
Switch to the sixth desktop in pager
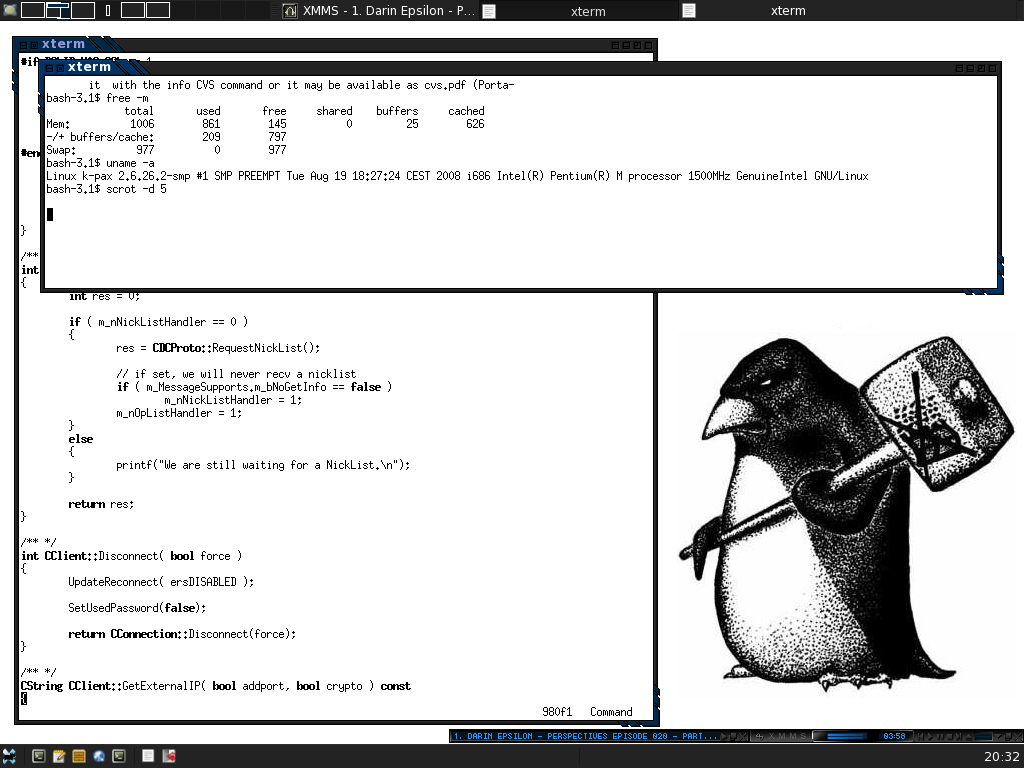[x=157, y=10]
